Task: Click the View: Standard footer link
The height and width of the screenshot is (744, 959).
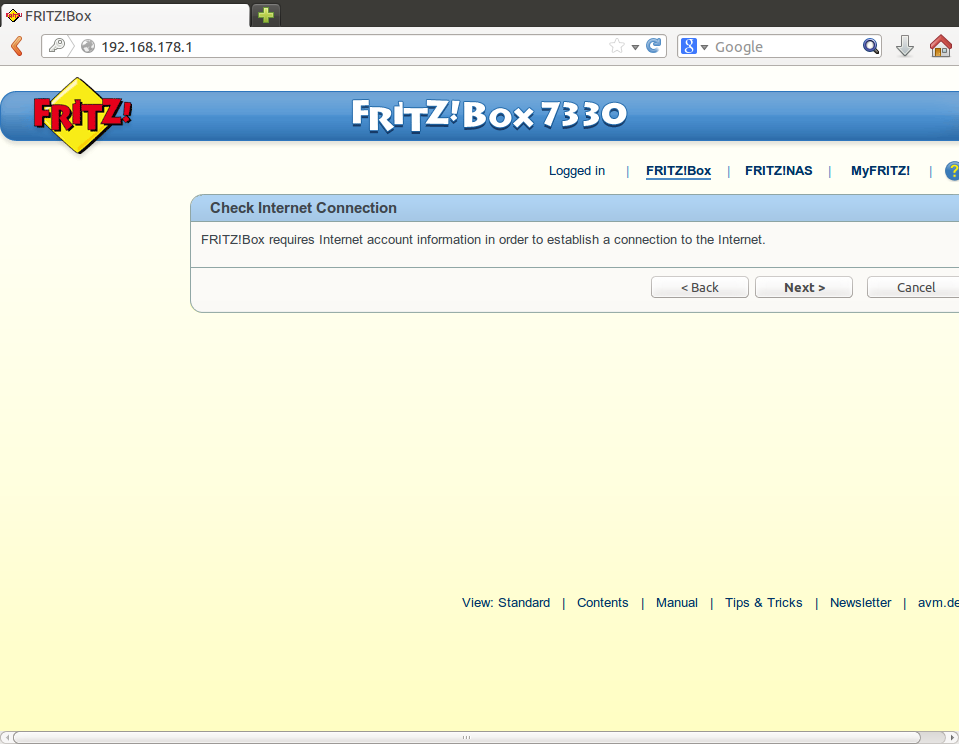Action: [x=506, y=603]
